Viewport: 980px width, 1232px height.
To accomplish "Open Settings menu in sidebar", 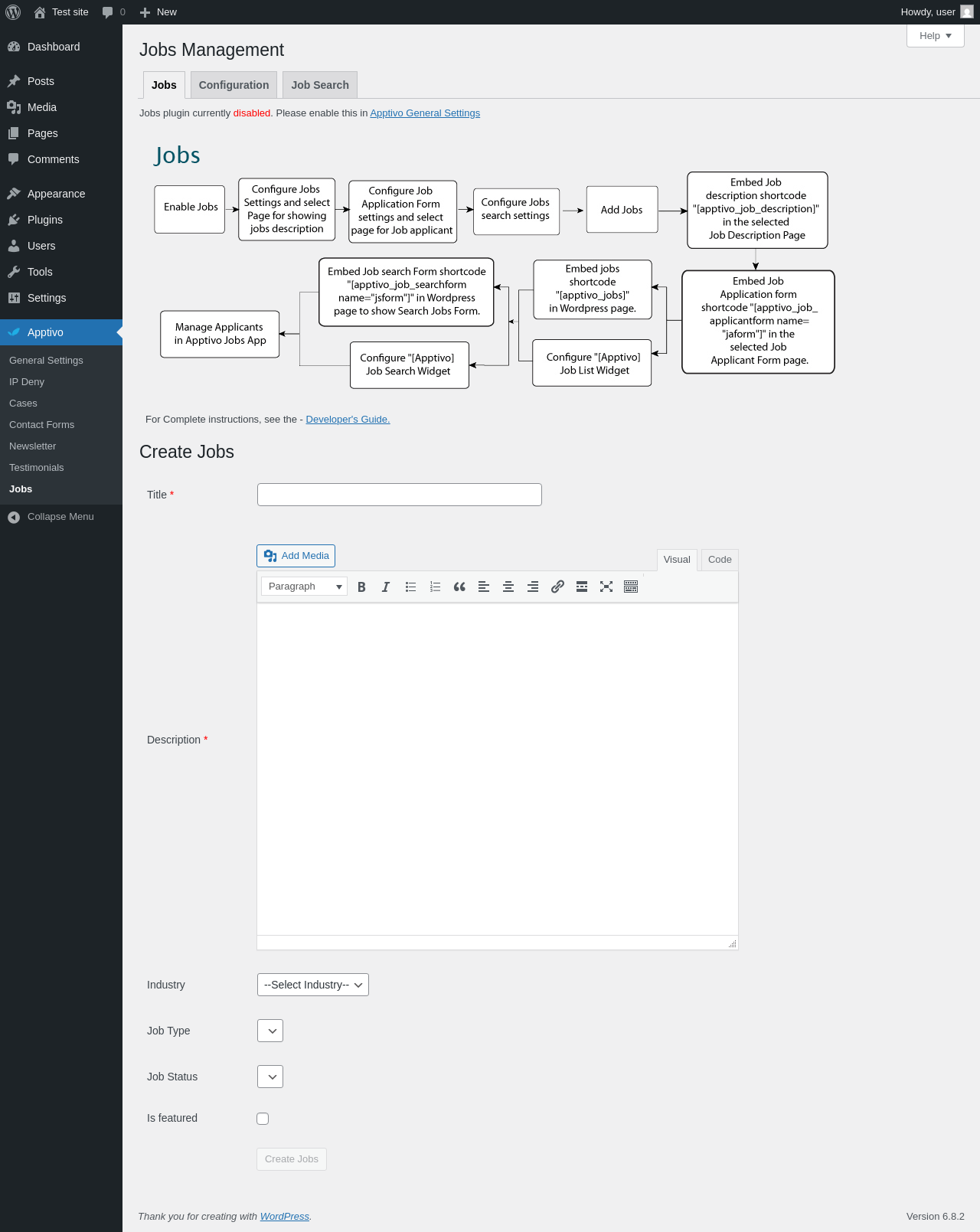I will (x=61, y=298).
